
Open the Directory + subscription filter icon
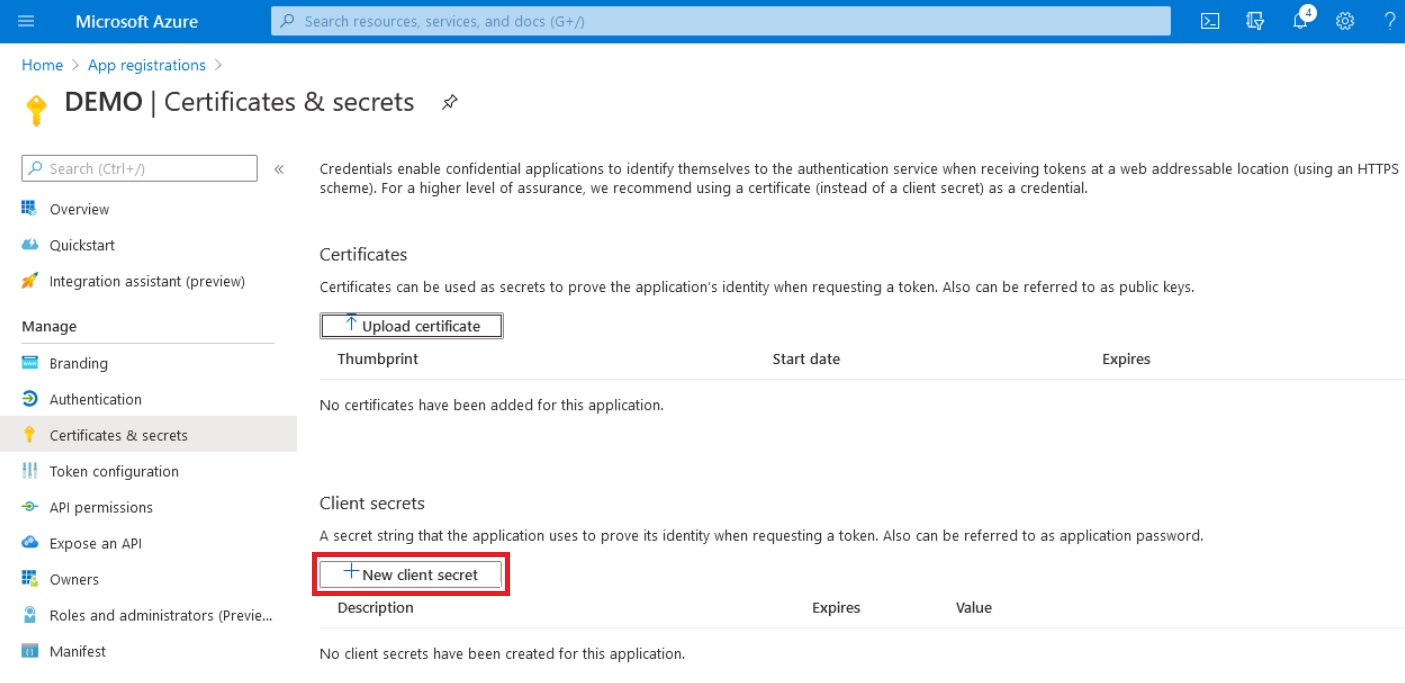tap(1255, 20)
